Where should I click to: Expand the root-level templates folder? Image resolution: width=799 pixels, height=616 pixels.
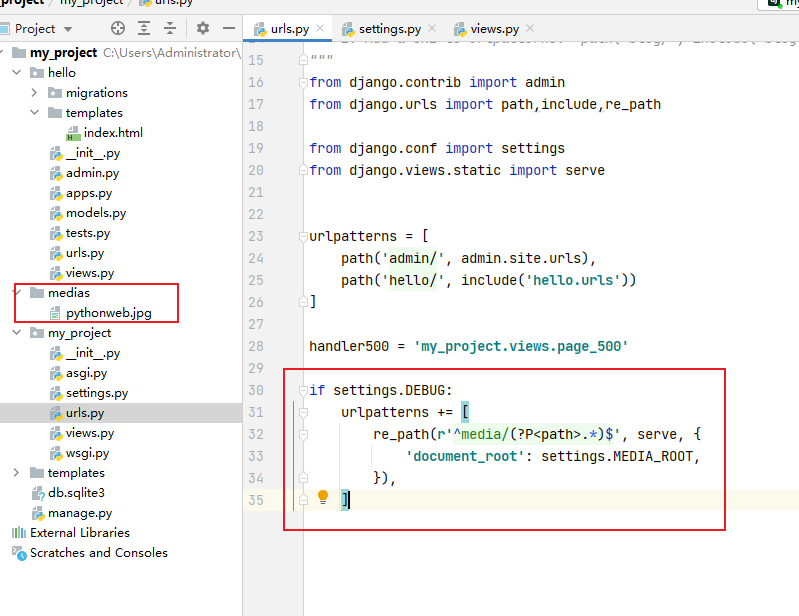click(x=16, y=473)
